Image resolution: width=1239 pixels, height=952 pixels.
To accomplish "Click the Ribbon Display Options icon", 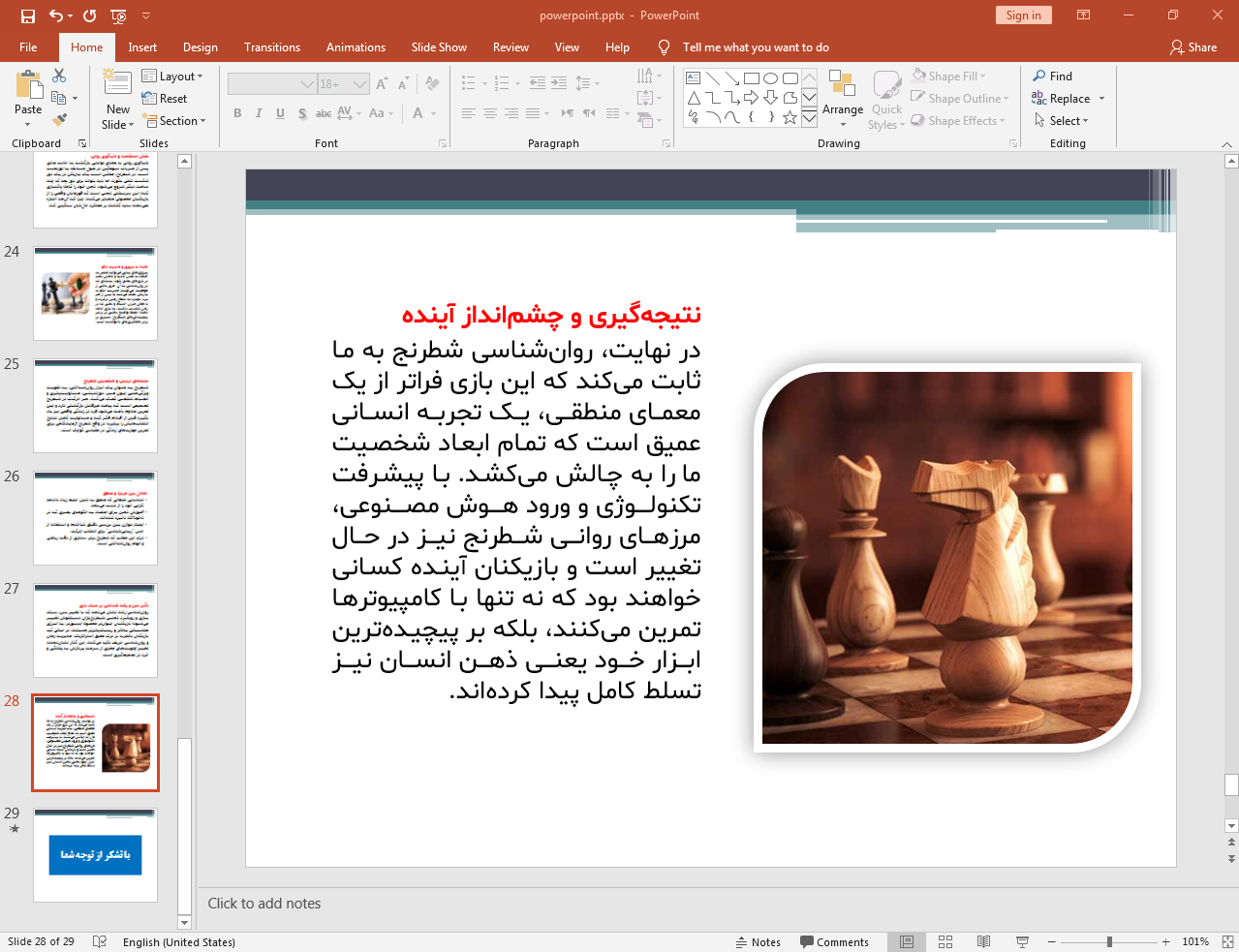I will (1083, 15).
